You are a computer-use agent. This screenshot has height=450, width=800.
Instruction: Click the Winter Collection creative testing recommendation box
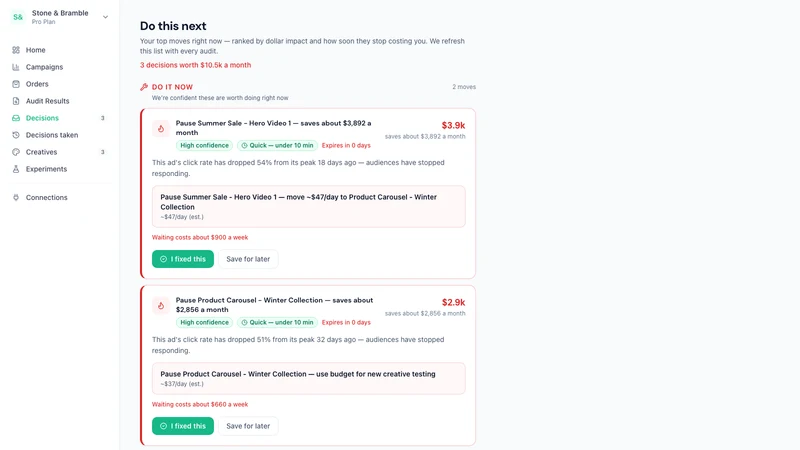309,378
